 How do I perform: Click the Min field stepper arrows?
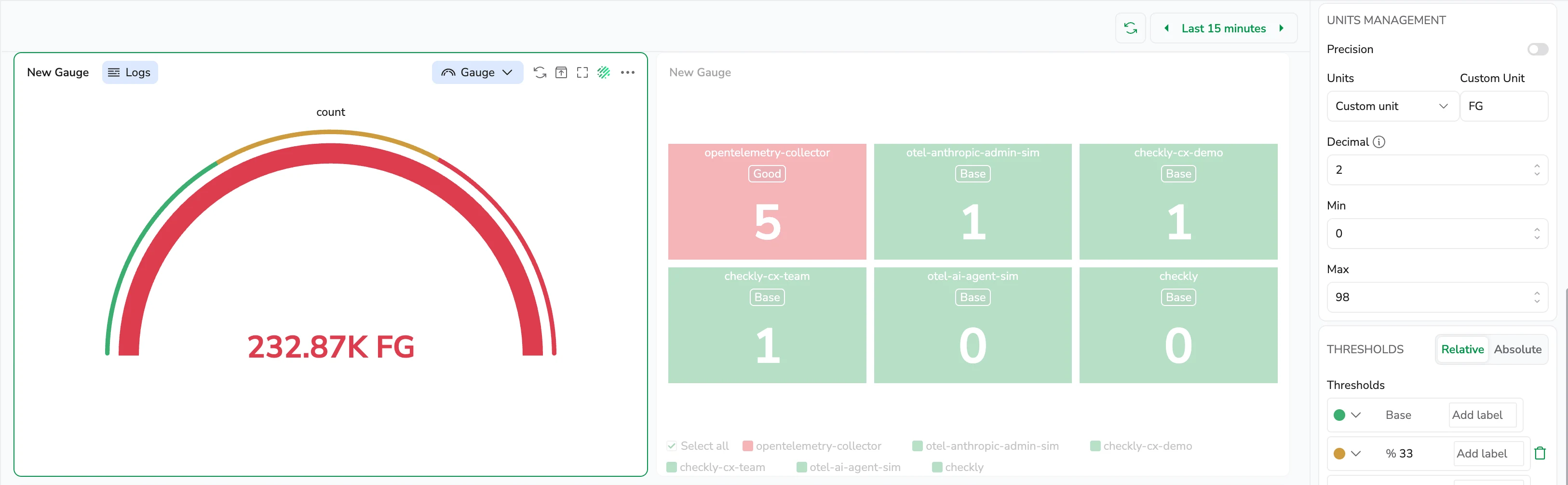tap(1537, 234)
